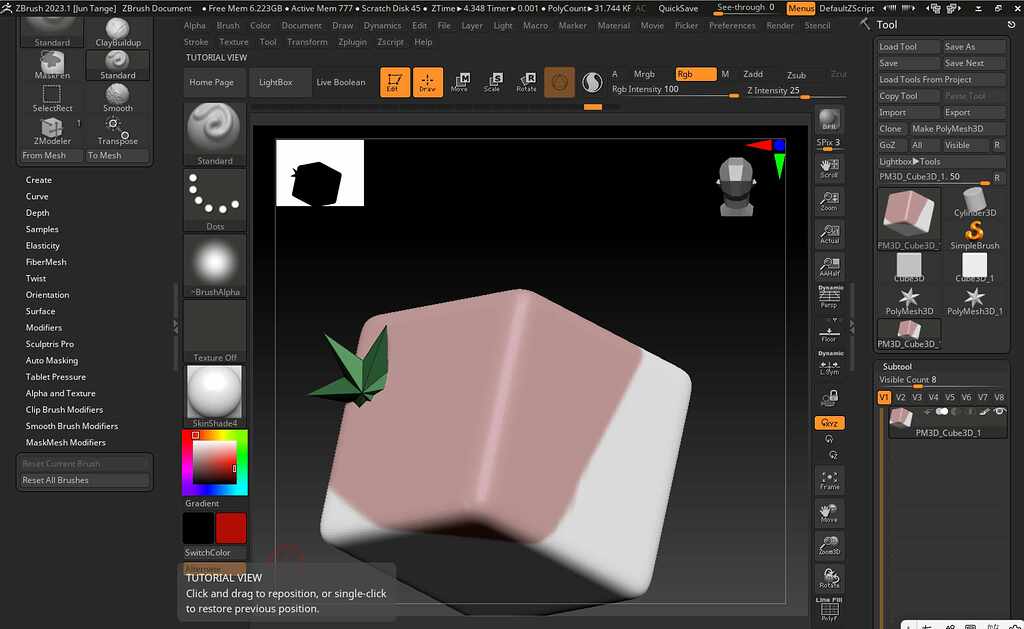Image resolution: width=1024 pixels, height=629 pixels.
Task: Enable the Zadd sculpting mode
Action: pyautogui.click(x=755, y=73)
